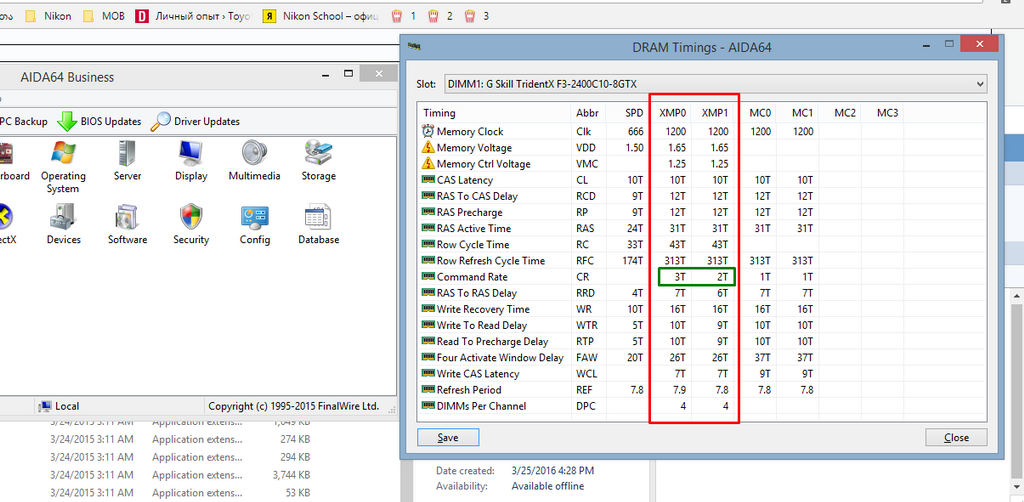
Task: Select the Four Activate Window Delay row
Action: 702,357
